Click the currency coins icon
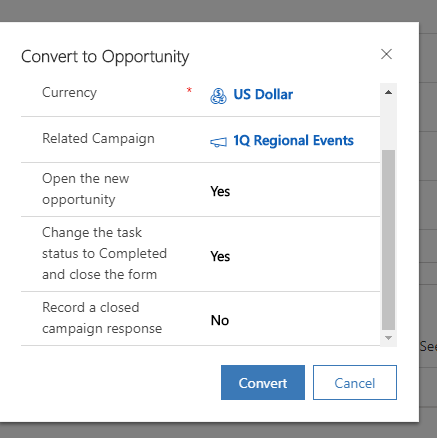 click(218, 96)
